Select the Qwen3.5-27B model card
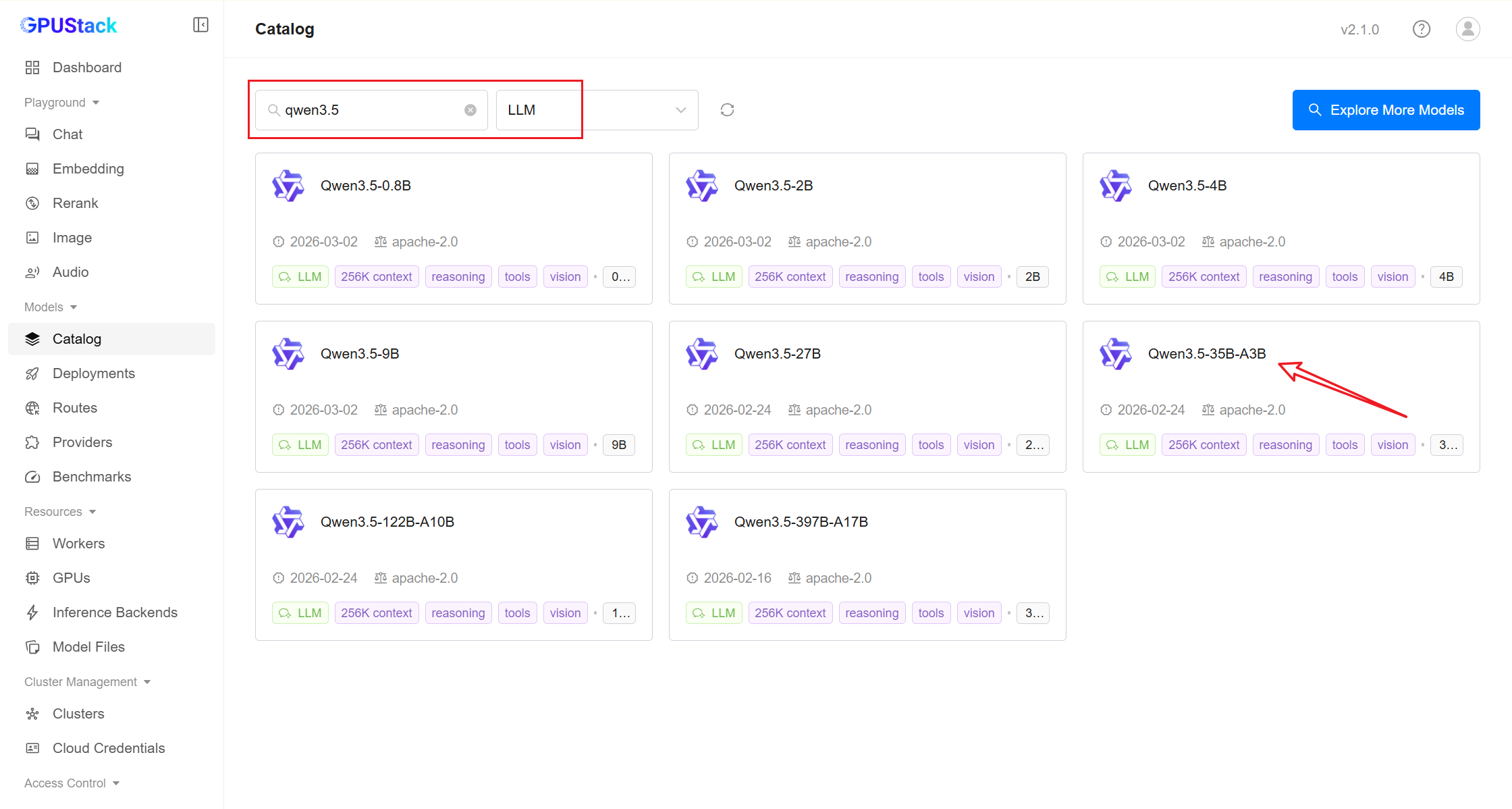This screenshot has height=809, width=1512. 867,396
